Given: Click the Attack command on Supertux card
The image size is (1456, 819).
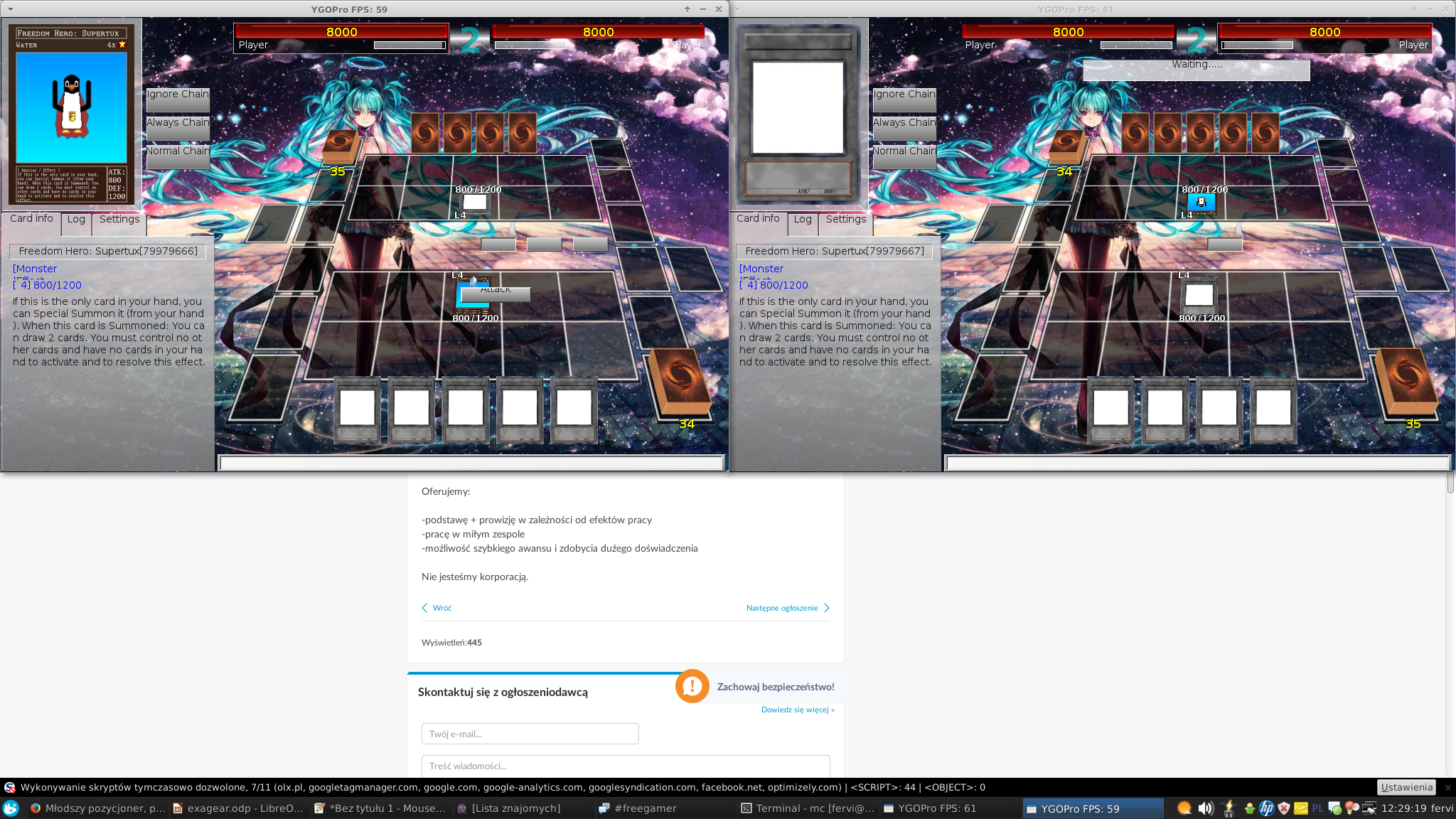Looking at the screenshot, I should coord(496,292).
